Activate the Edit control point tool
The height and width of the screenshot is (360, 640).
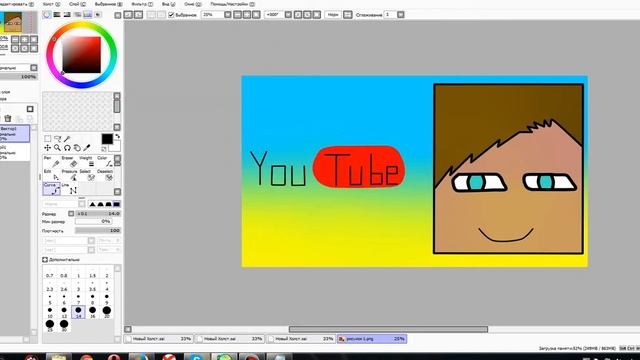(52, 175)
